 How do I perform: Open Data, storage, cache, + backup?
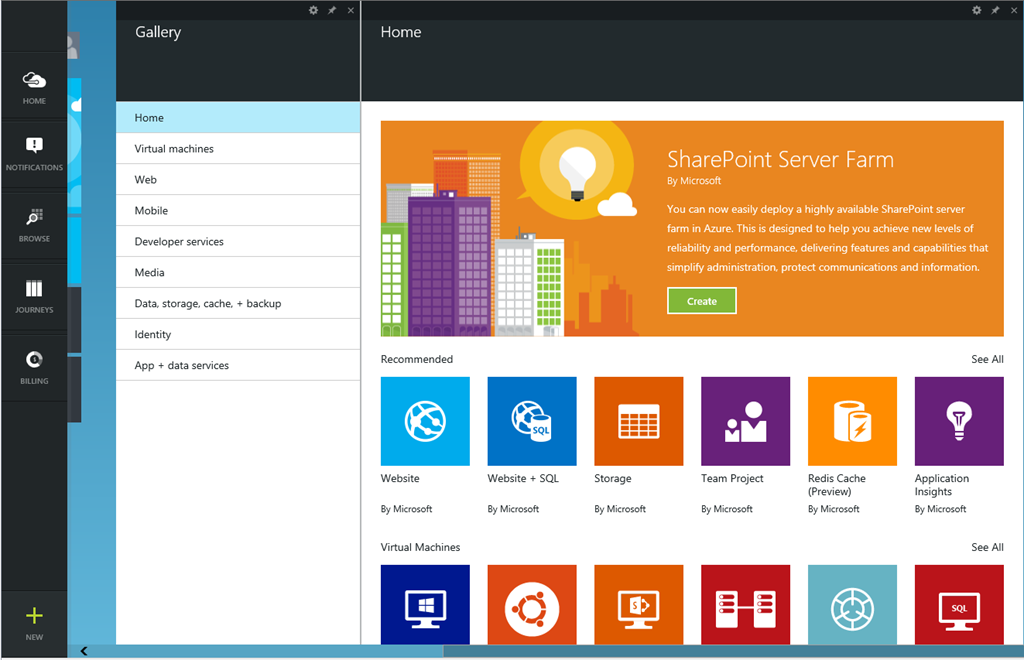tap(238, 304)
